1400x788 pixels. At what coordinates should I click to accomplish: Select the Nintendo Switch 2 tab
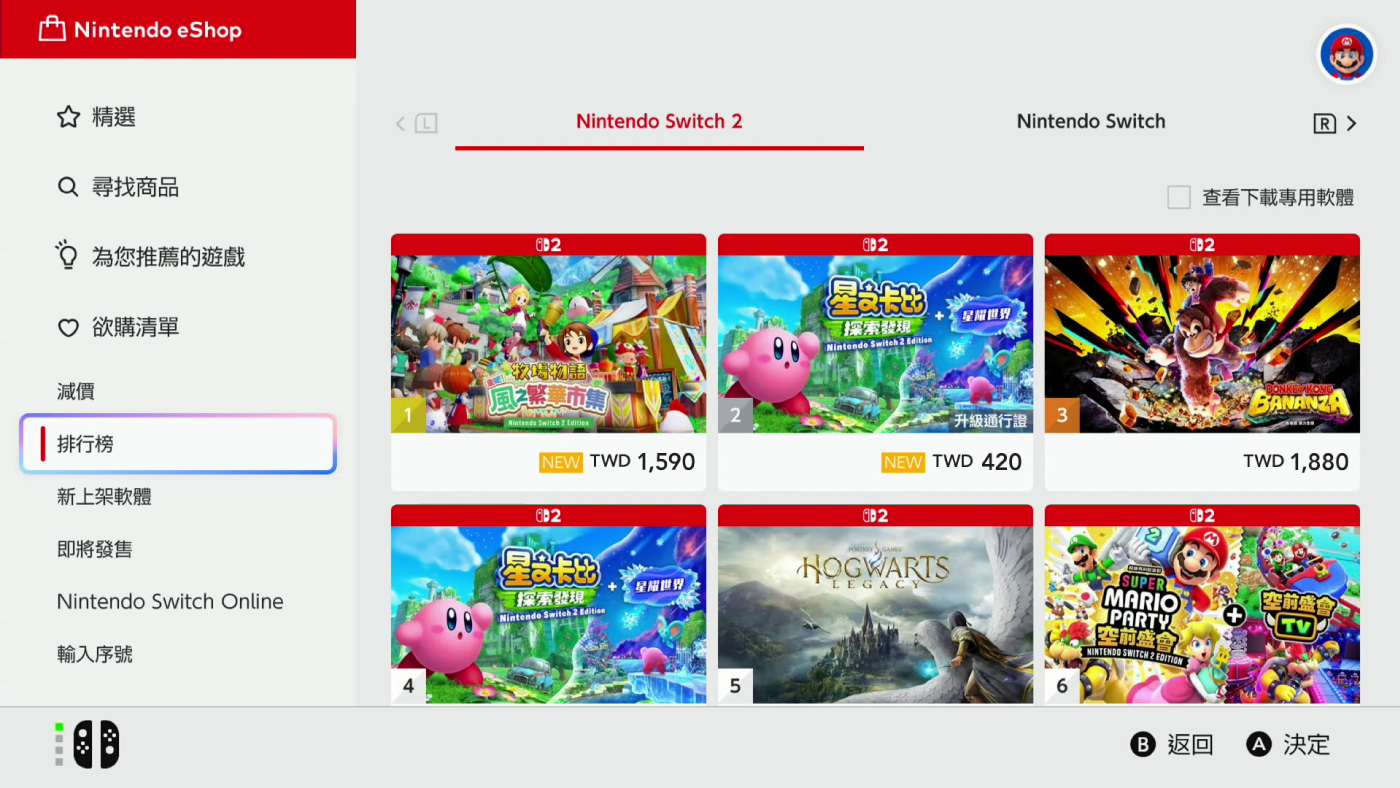click(x=659, y=122)
